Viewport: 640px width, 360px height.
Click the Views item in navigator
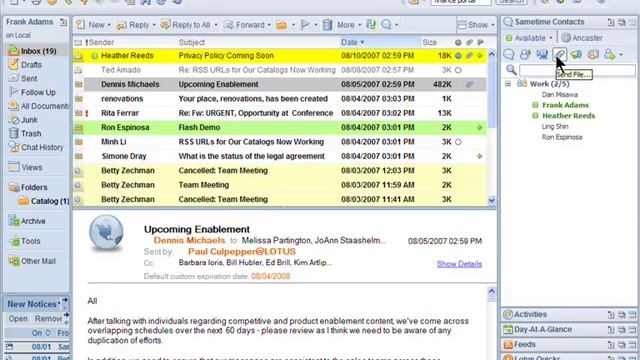click(25, 167)
